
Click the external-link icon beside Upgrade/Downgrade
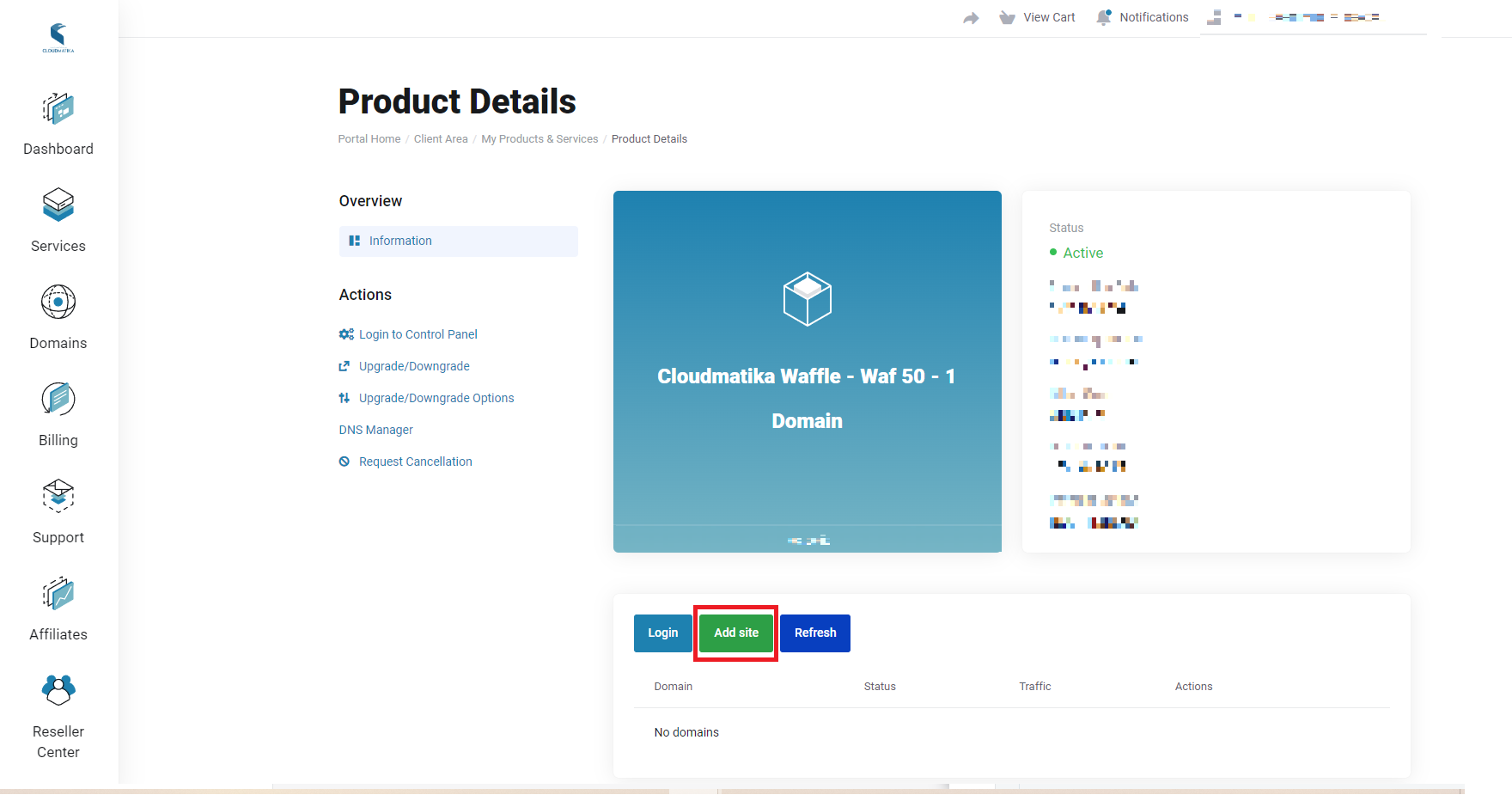point(344,366)
